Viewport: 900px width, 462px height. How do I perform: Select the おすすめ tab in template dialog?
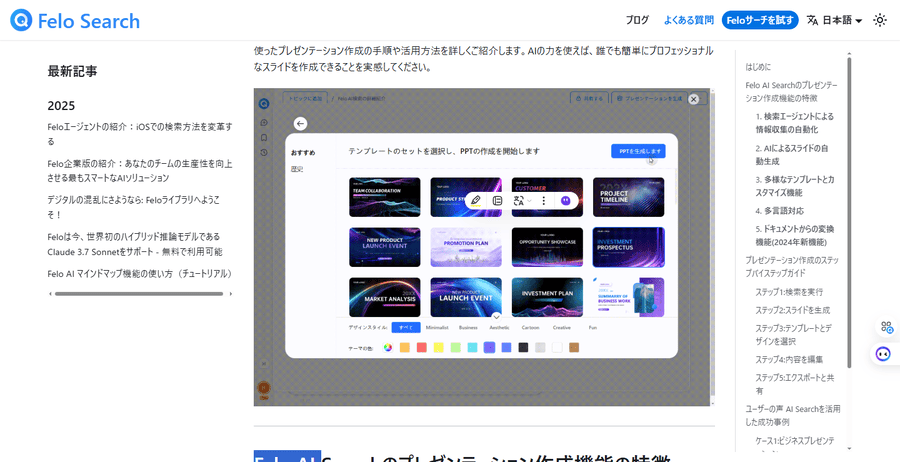coord(303,153)
